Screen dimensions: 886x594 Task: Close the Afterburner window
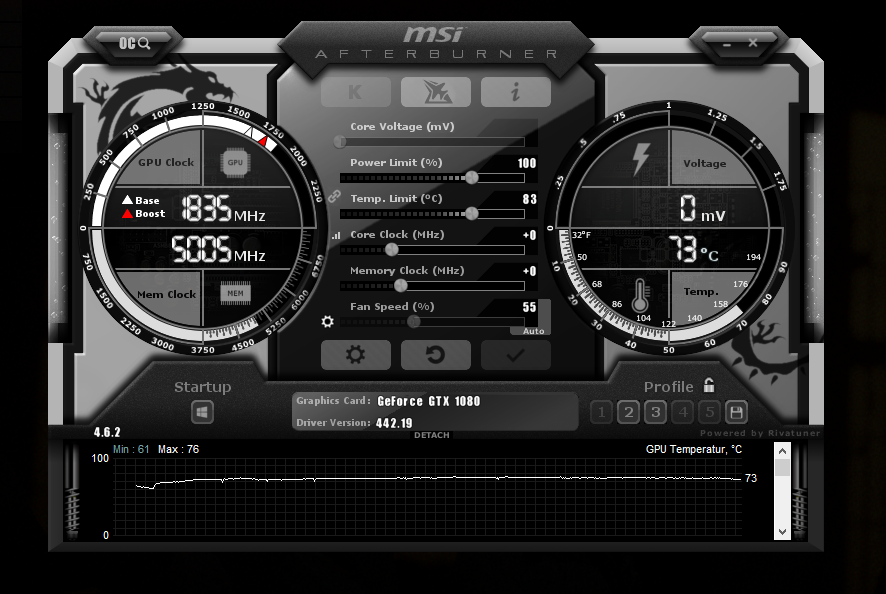click(753, 43)
